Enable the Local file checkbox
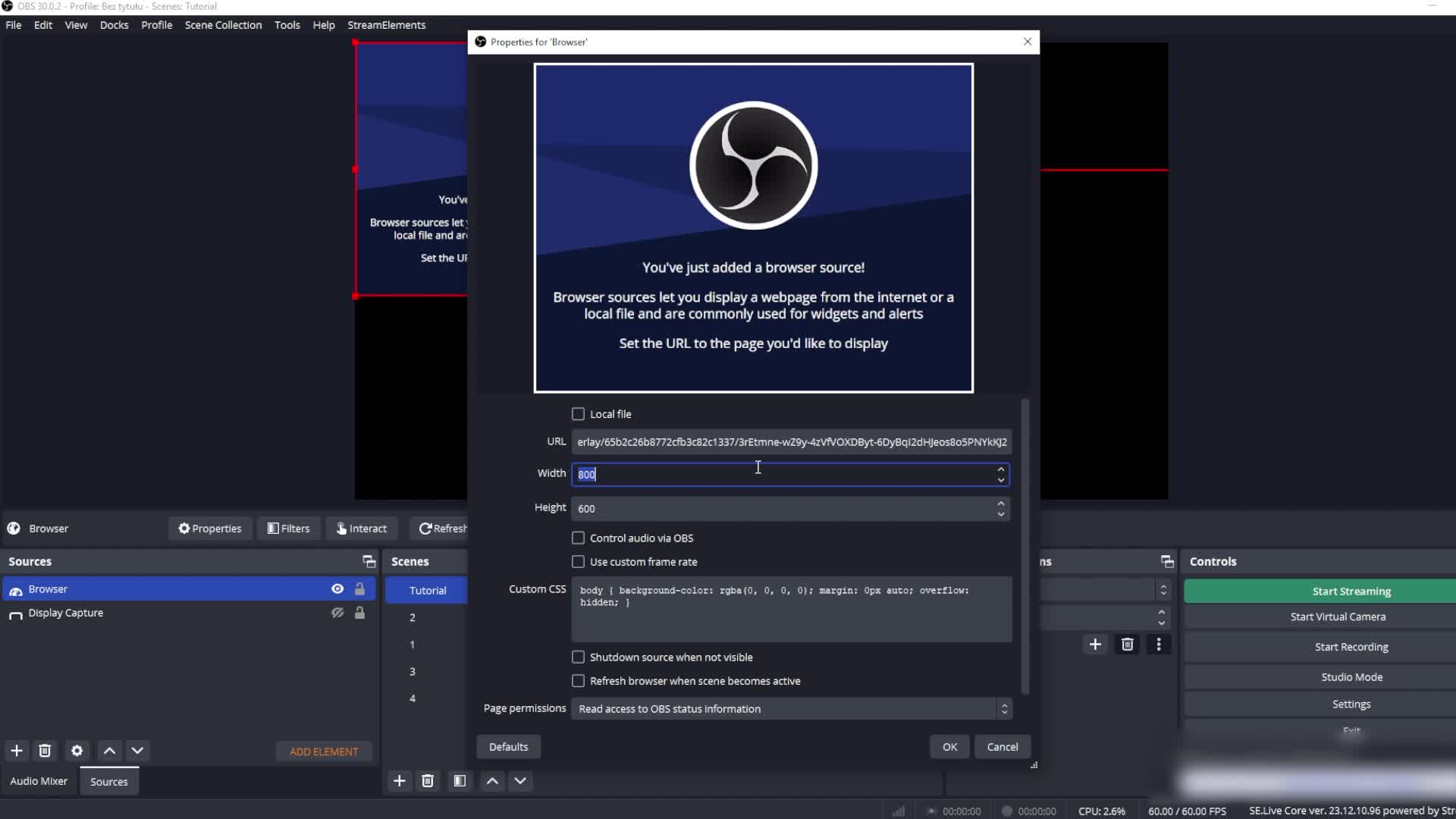This screenshot has height=819, width=1456. [x=579, y=414]
